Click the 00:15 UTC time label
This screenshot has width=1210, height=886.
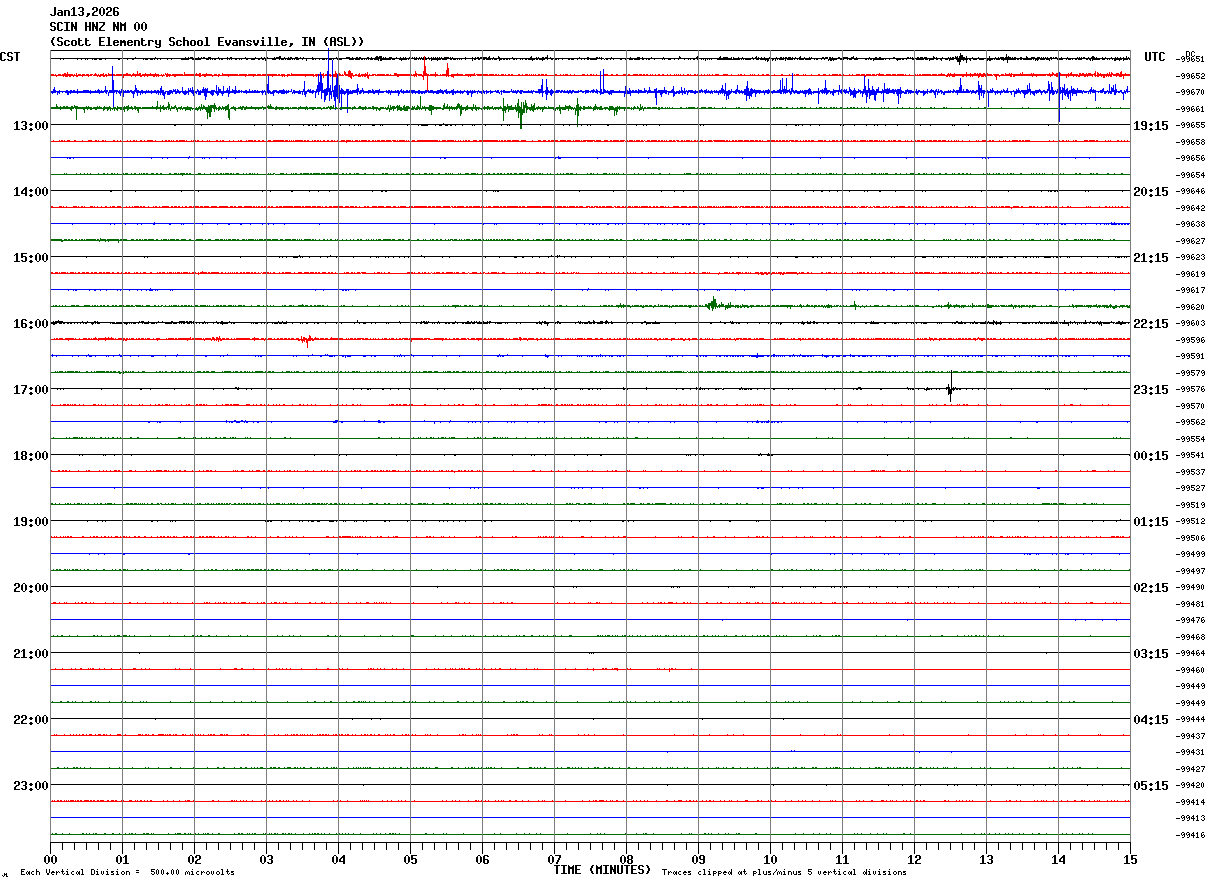(x=1151, y=456)
